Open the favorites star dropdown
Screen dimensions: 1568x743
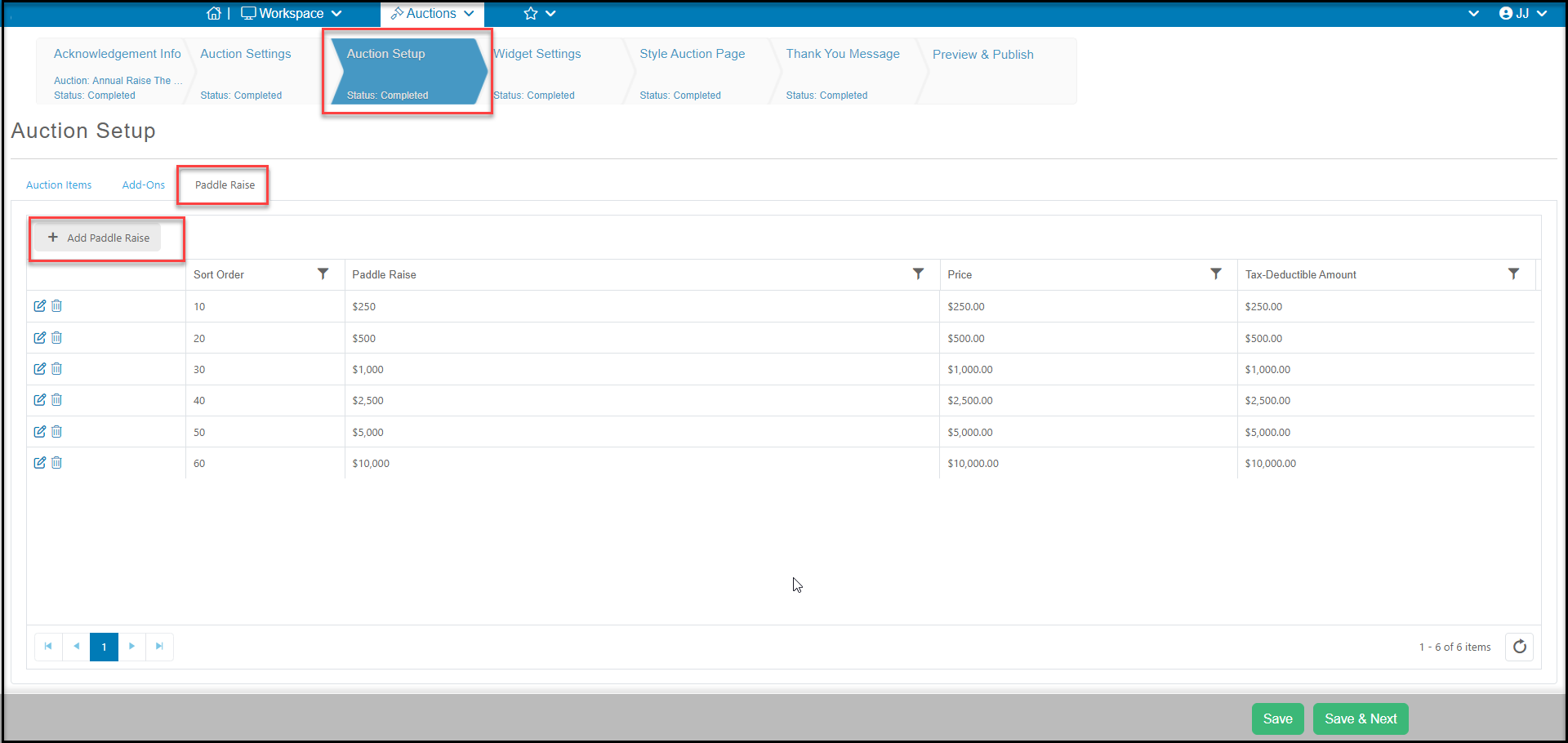click(539, 13)
